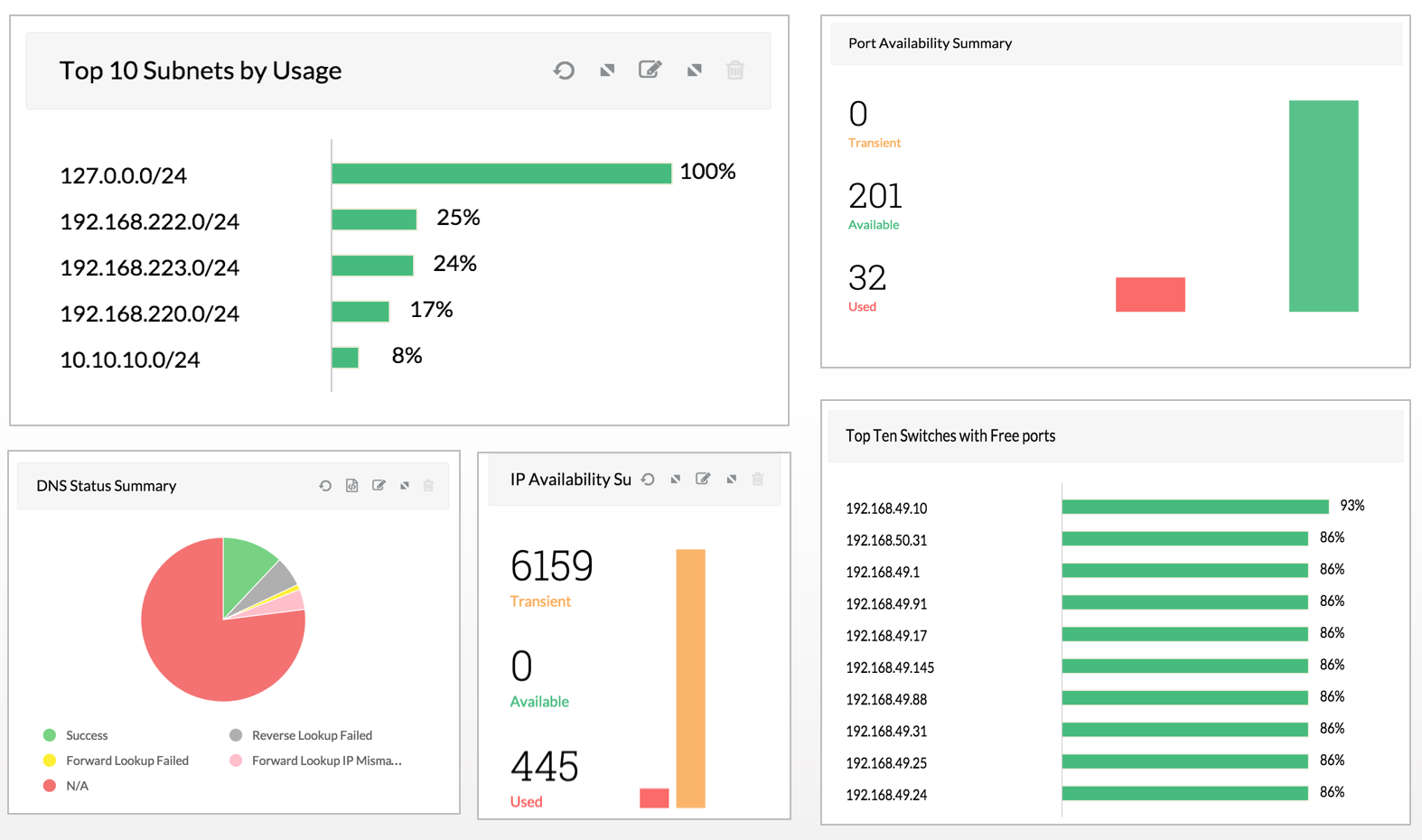Image resolution: width=1422 pixels, height=840 pixels.
Task: Click the orange Transient bar in IP Availability
Action: tap(690, 678)
